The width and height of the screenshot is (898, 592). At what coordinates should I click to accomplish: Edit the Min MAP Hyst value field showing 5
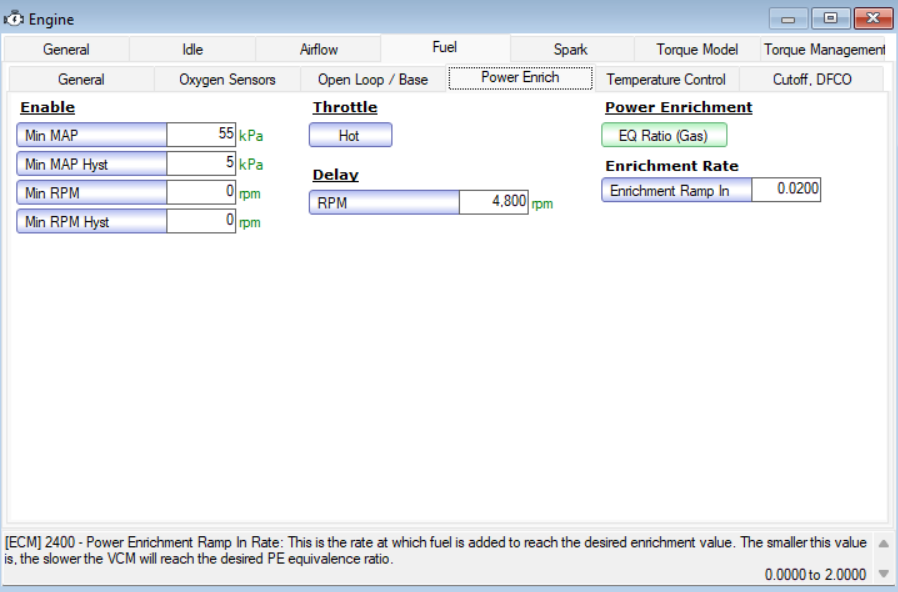point(201,164)
